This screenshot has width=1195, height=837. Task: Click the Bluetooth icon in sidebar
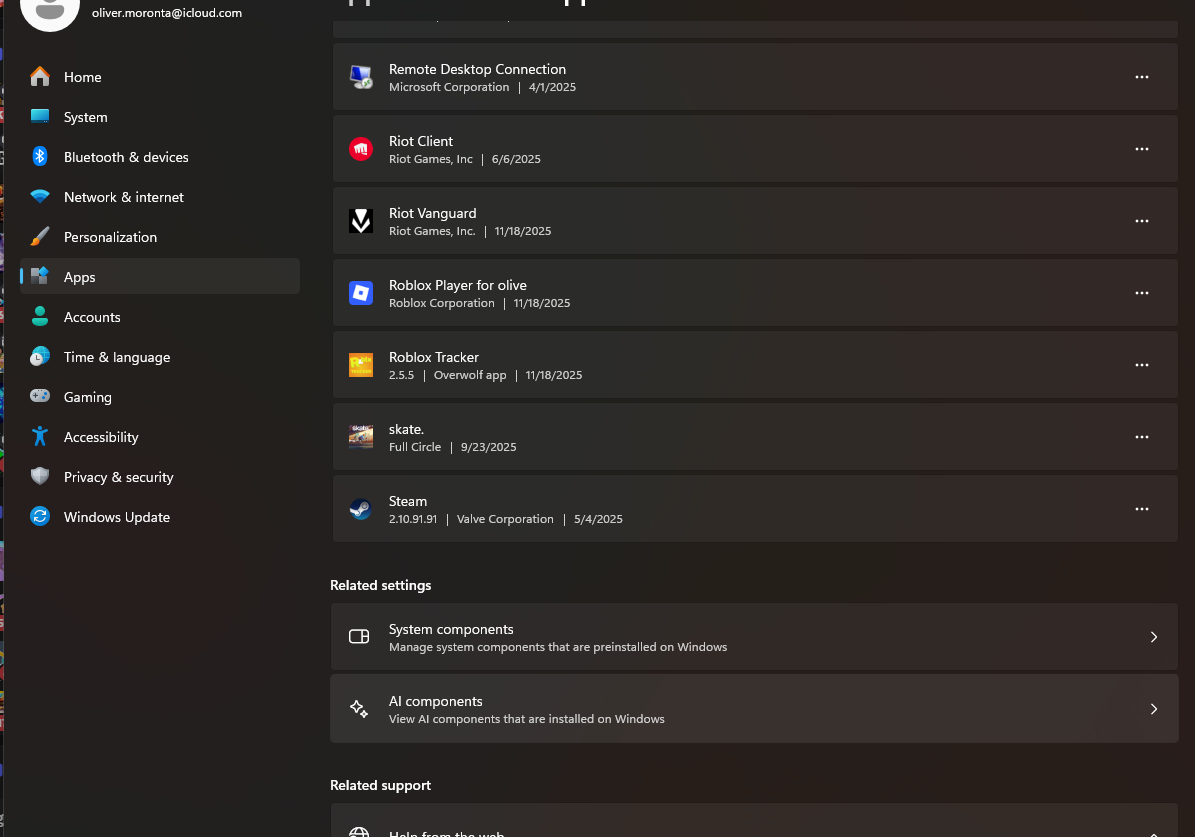[x=40, y=156]
